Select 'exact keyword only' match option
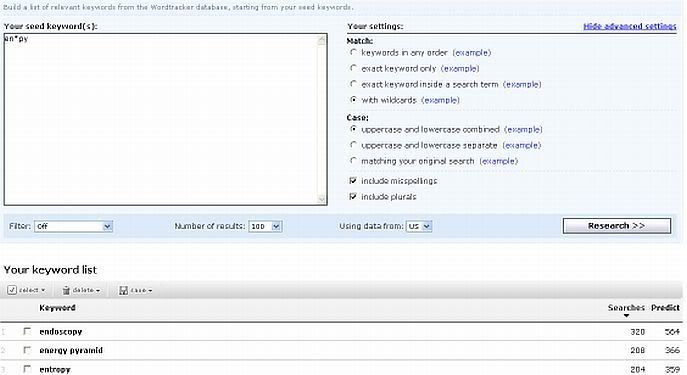687x375 pixels. 354,68
